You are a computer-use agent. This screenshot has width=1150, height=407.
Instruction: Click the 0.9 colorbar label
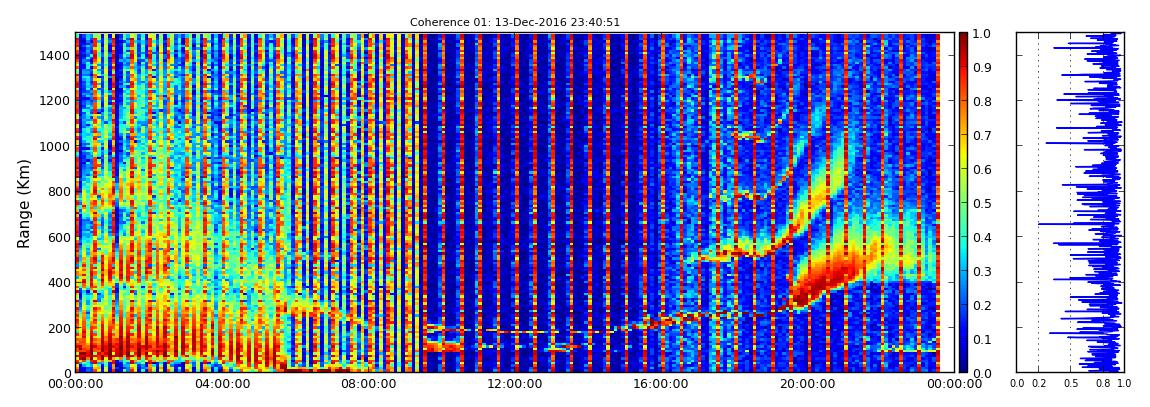tap(984, 67)
